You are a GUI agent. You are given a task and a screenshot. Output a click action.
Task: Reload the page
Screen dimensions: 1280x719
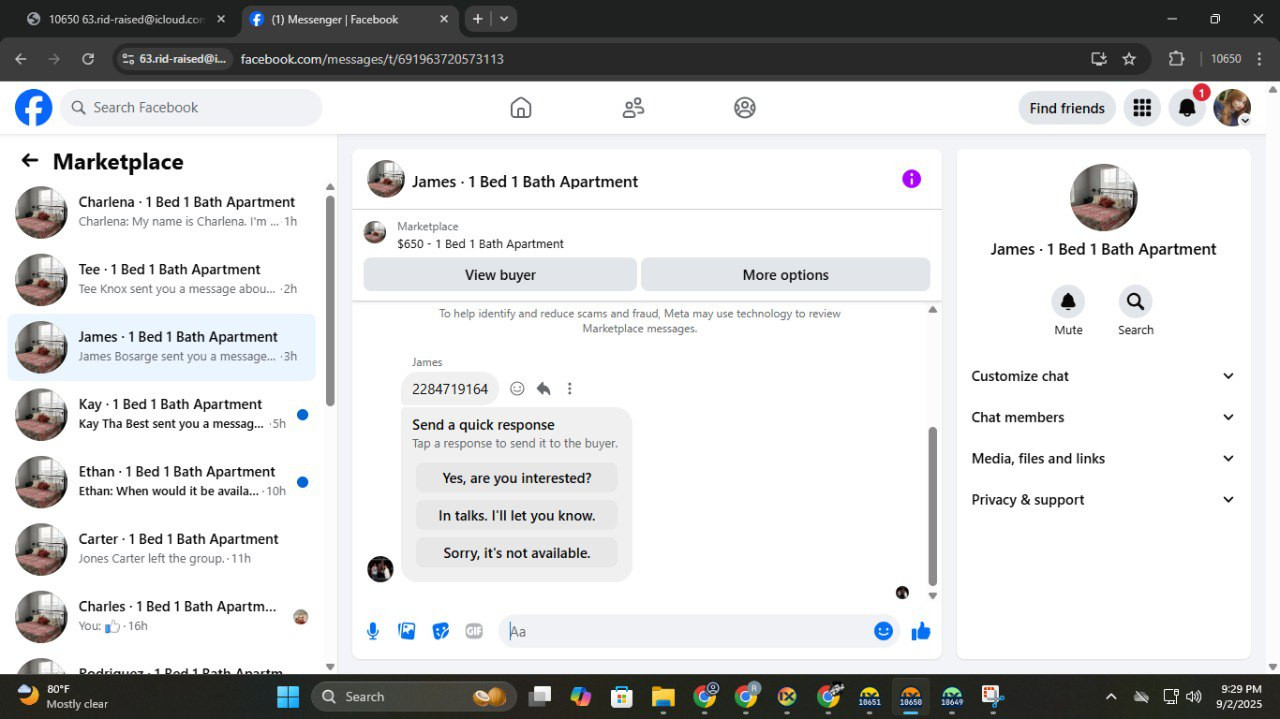tap(88, 59)
